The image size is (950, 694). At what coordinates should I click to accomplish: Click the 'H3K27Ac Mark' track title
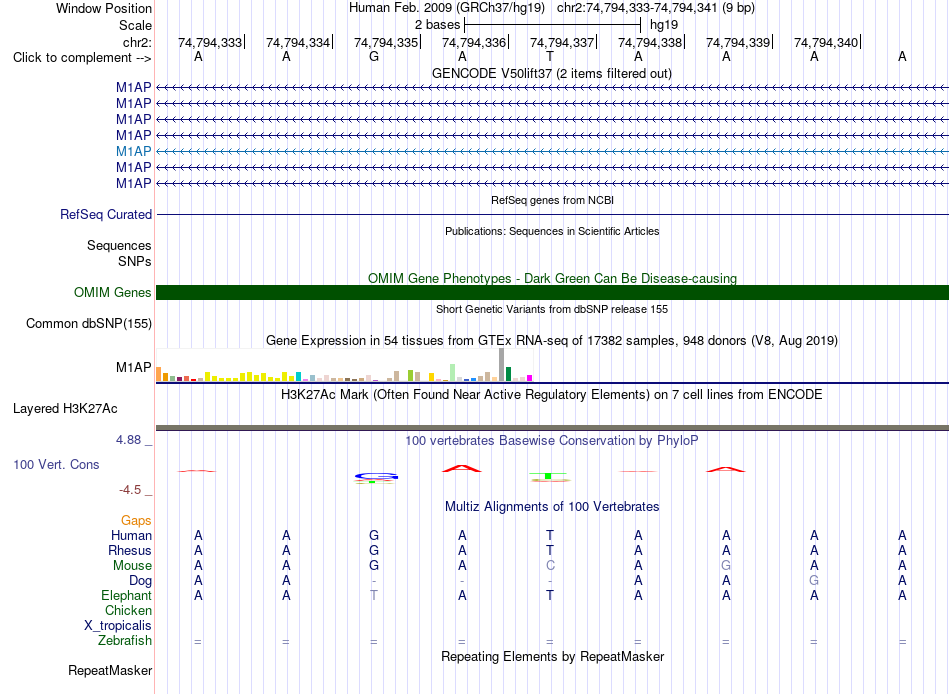(x=552, y=395)
